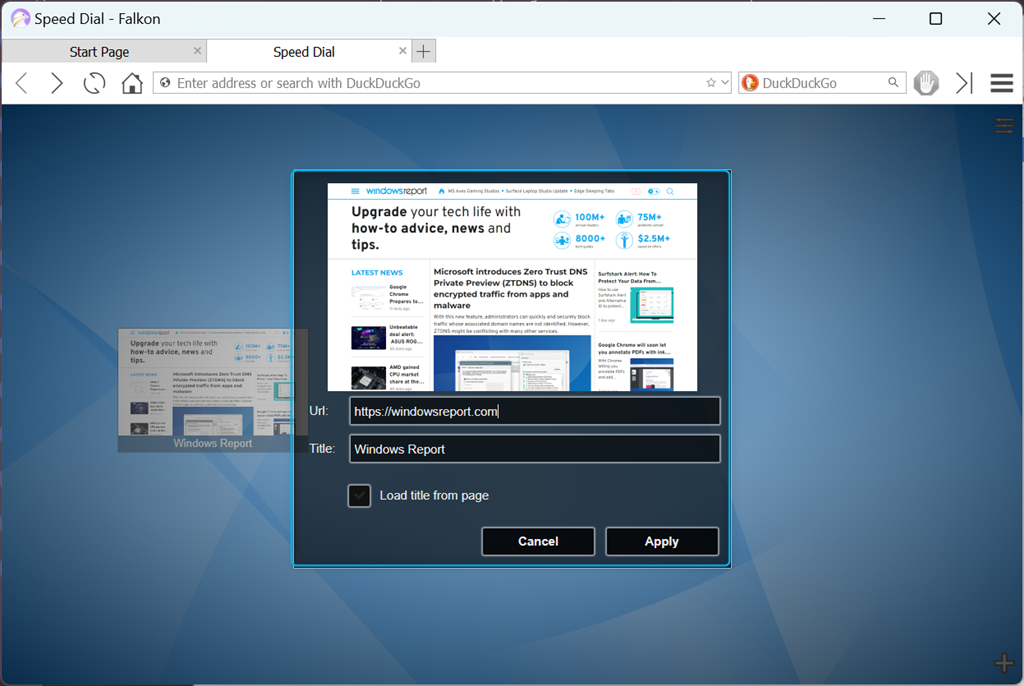Open the Speed Dial settings sliders icon
This screenshot has width=1024, height=686.
(x=1004, y=125)
